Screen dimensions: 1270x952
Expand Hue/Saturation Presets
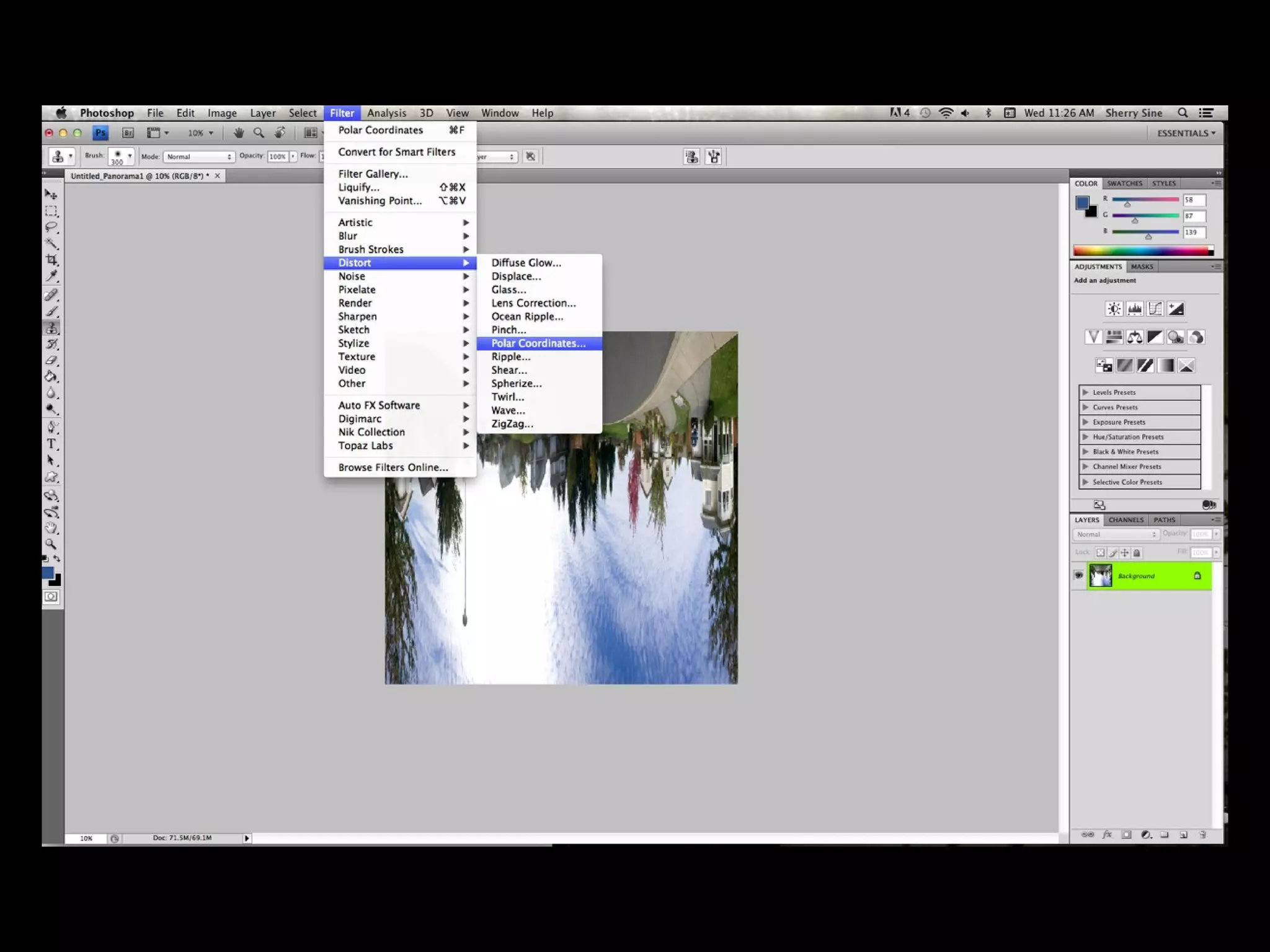1086,437
